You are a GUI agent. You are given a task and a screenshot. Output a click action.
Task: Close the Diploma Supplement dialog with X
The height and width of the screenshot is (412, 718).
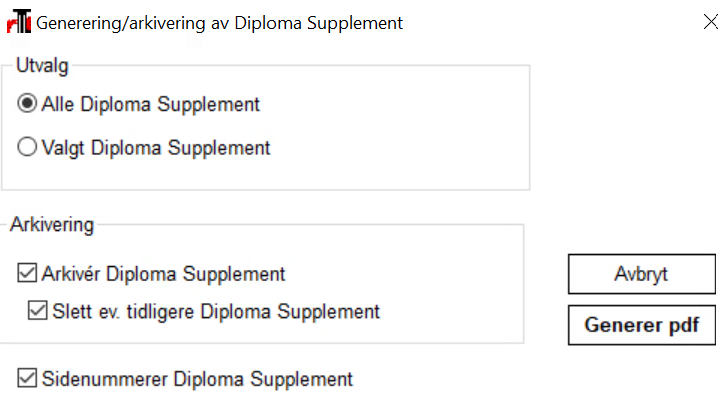click(x=710, y=22)
